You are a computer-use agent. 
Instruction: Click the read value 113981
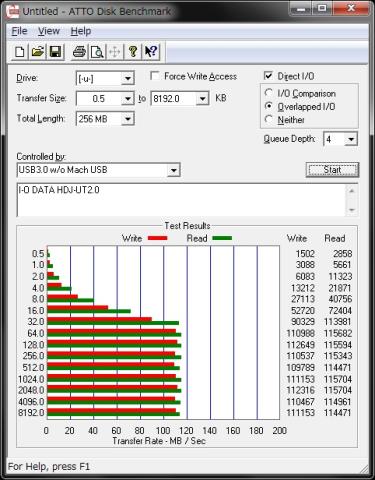pos(338,322)
